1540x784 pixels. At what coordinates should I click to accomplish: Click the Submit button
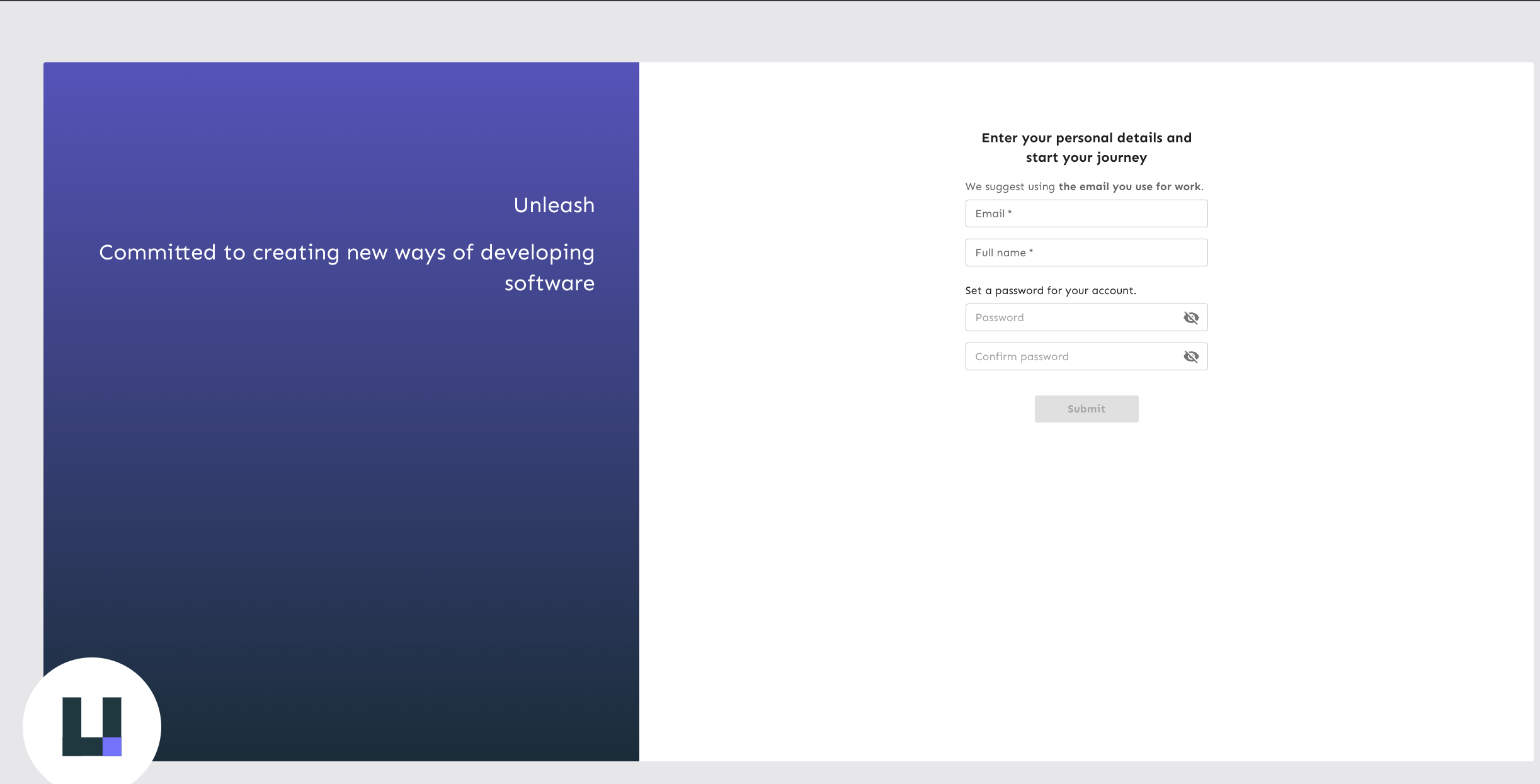coord(1086,409)
